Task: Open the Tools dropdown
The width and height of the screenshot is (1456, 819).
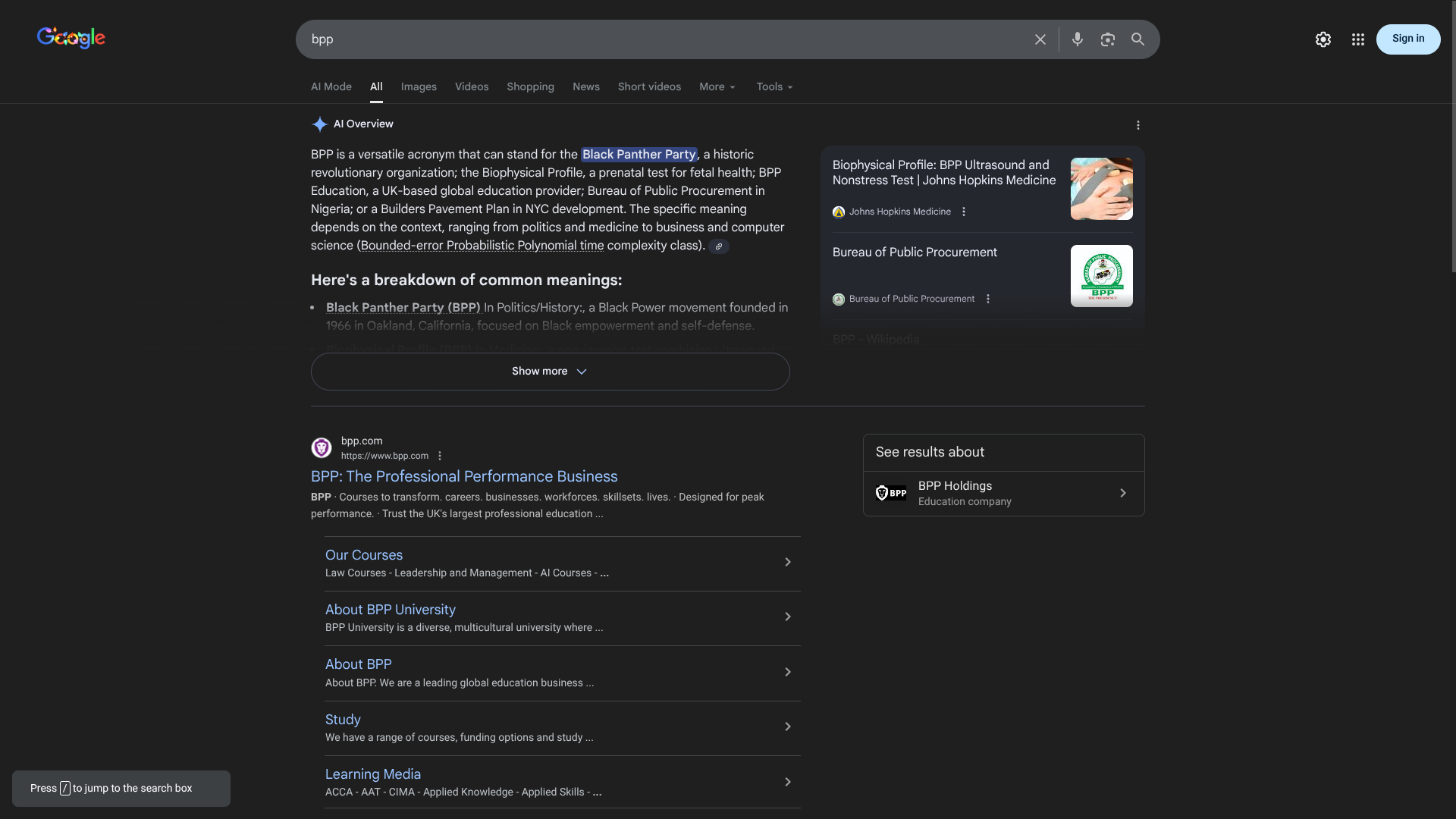Action: 774,87
